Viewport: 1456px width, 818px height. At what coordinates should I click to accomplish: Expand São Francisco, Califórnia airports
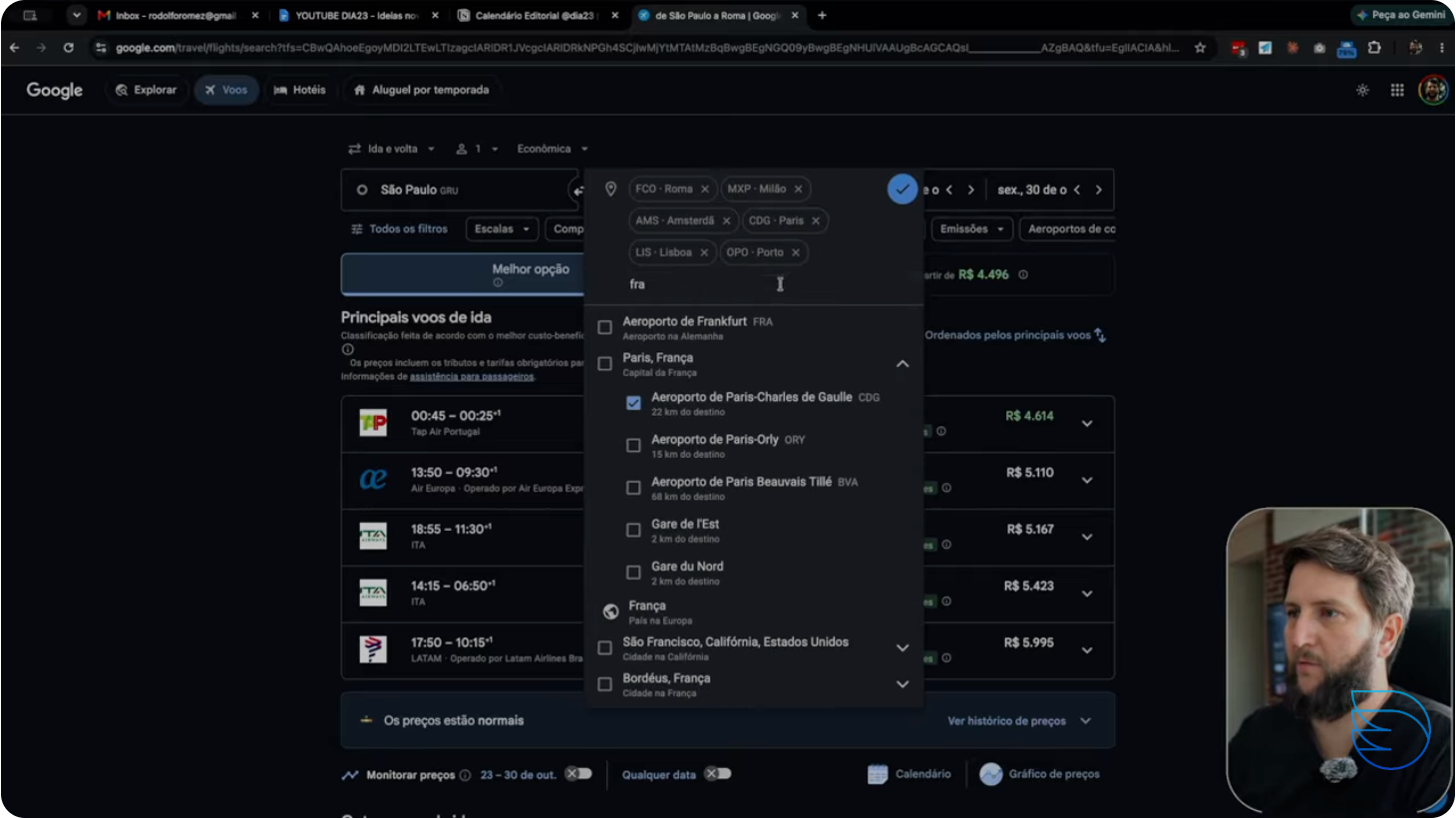click(x=903, y=648)
